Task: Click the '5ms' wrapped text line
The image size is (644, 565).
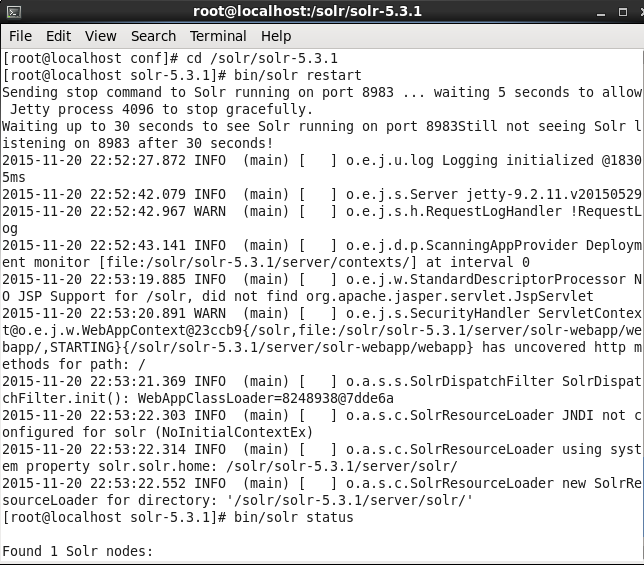Action: 14,178
